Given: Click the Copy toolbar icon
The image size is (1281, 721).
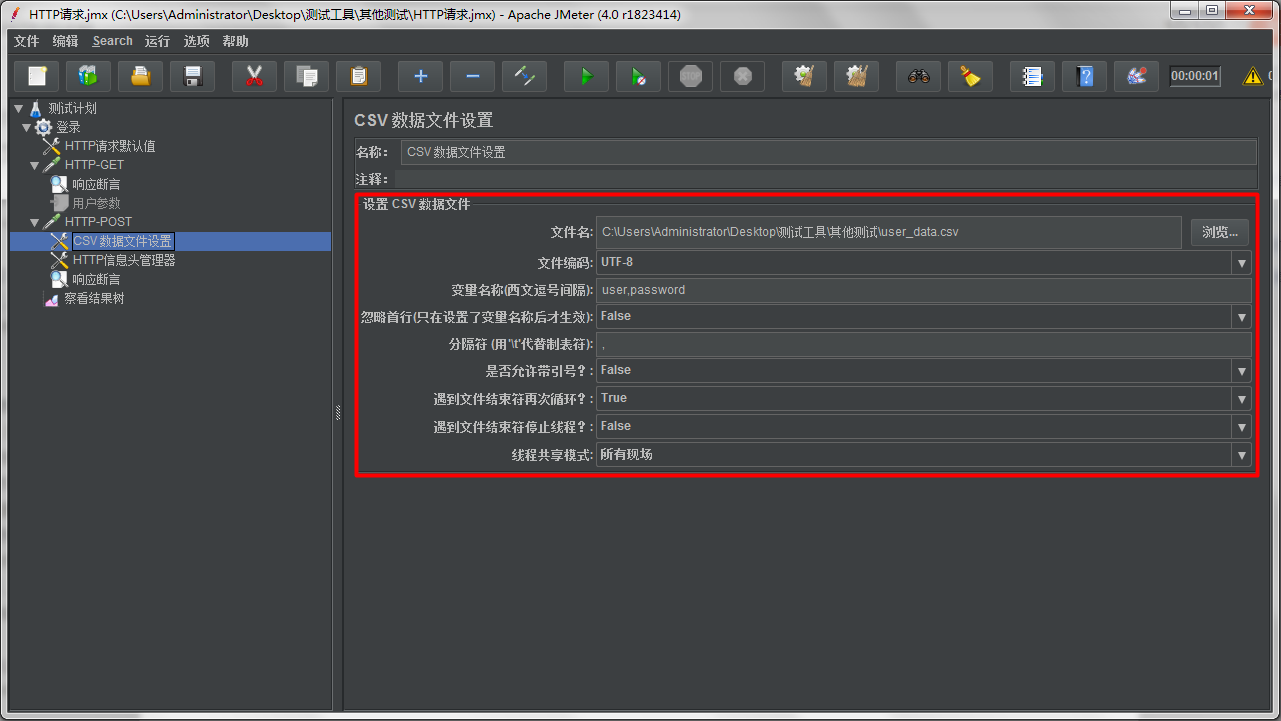Looking at the screenshot, I should pos(307,76).
